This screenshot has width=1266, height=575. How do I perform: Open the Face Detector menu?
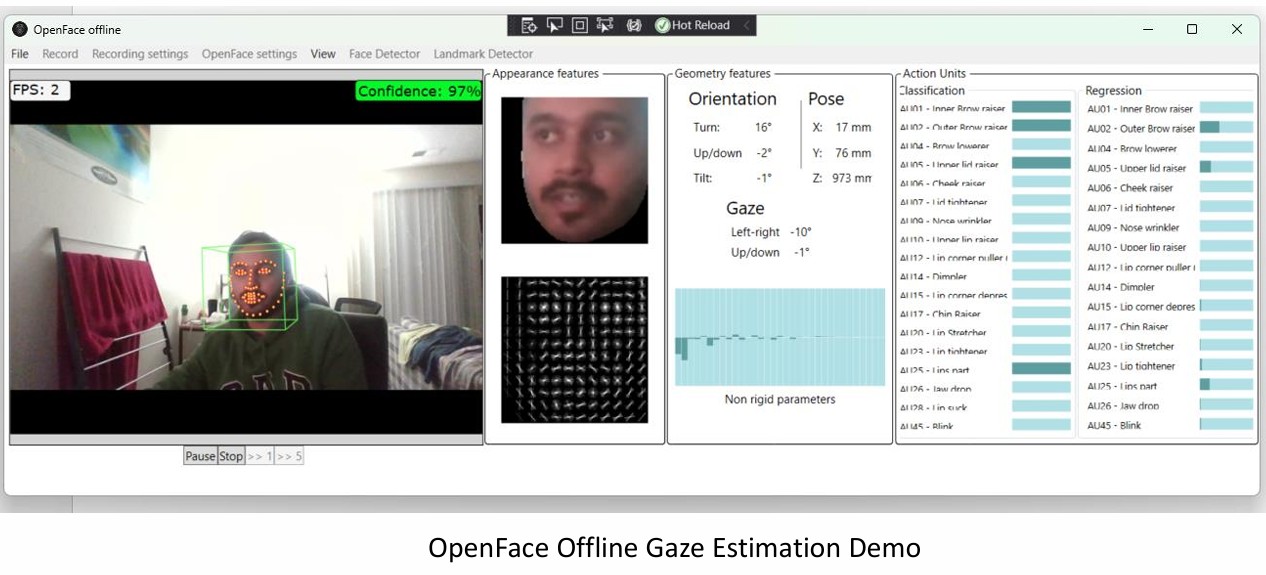tap(384, 54)
